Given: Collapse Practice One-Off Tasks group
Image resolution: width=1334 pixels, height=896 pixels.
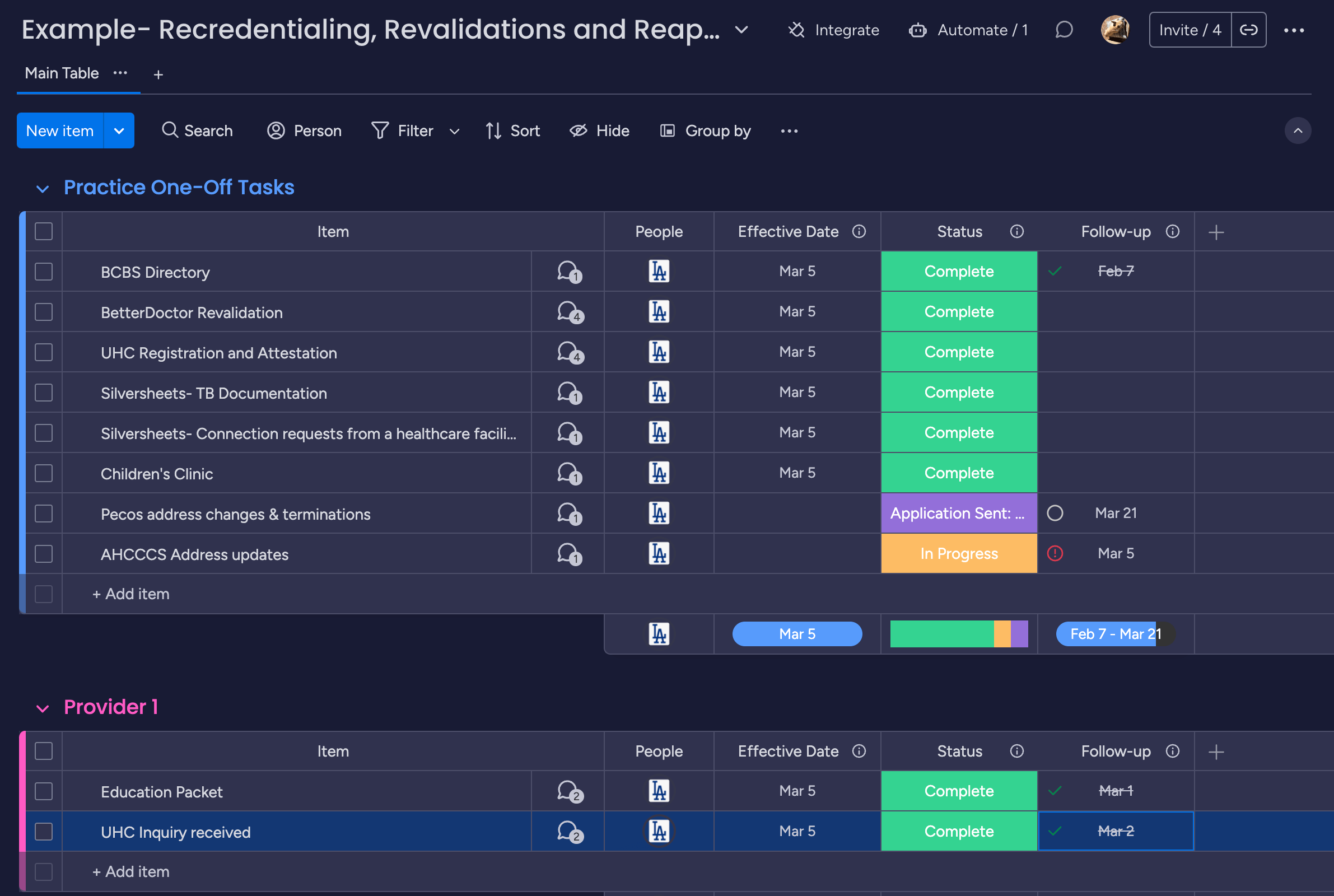Looking at the screenshot, I should coord(43,189).
